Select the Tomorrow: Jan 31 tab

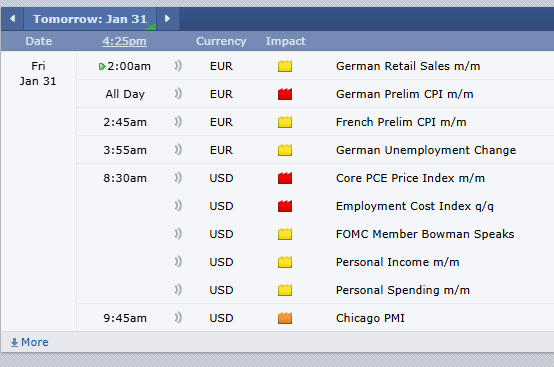(x=90, y=19)
